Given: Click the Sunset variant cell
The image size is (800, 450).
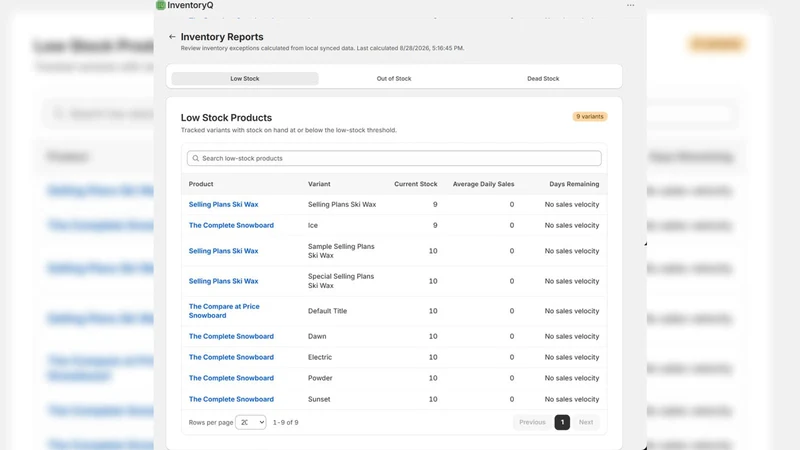Looking at the screenshot, I should [x=319, y=399].
